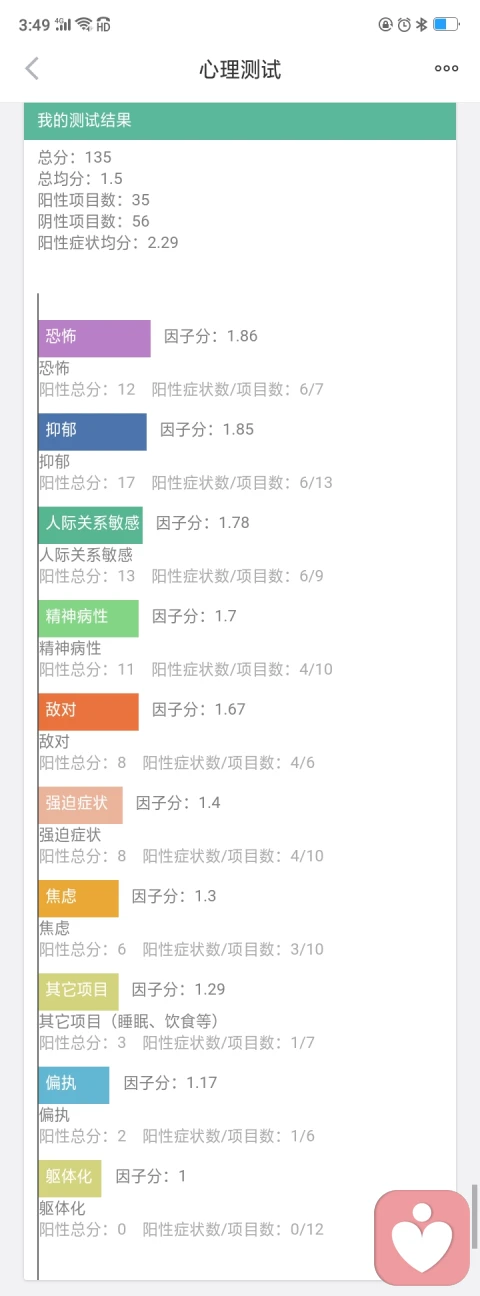Click the page scrollbar on right edge

(x=475, y=1216)
